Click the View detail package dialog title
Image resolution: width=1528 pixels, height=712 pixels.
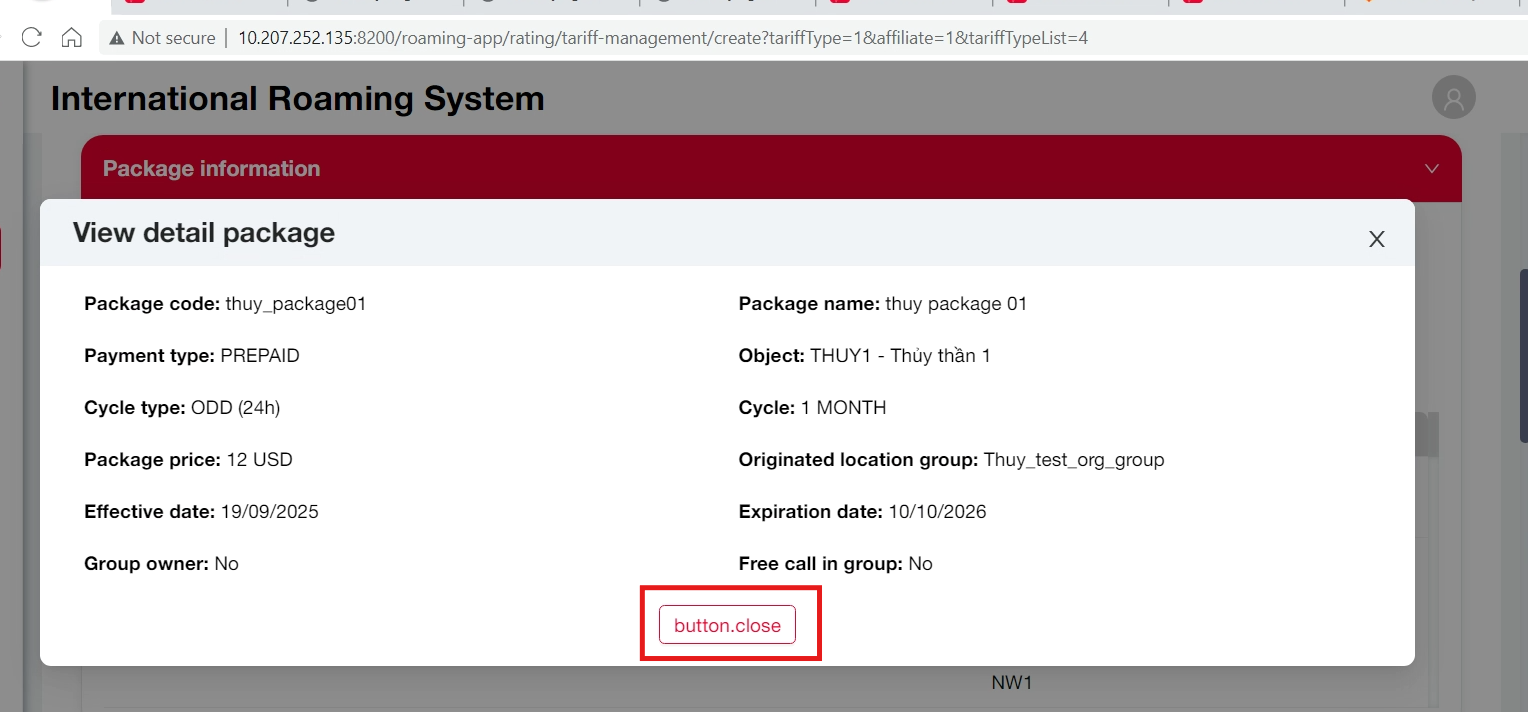coord(203,233)
